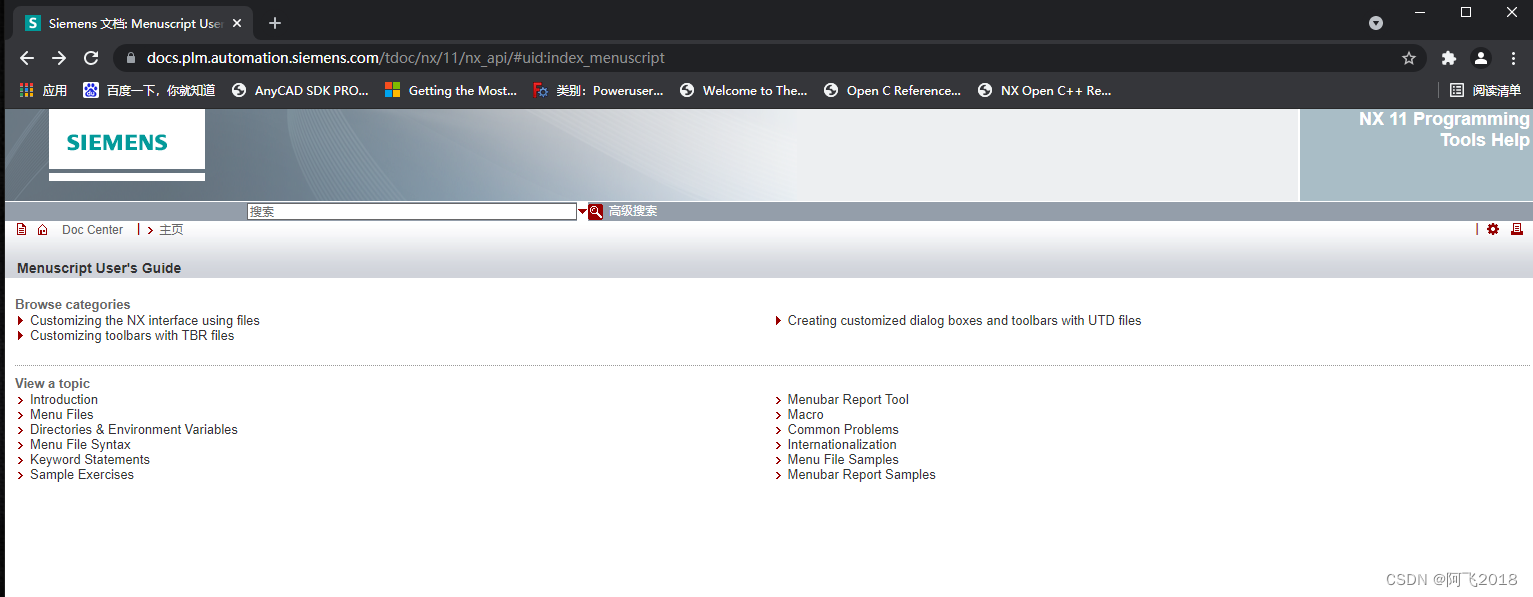Click the red home icon in breadcrumb
This screenshot has height=597, width=1533.
tap(42, 230)
